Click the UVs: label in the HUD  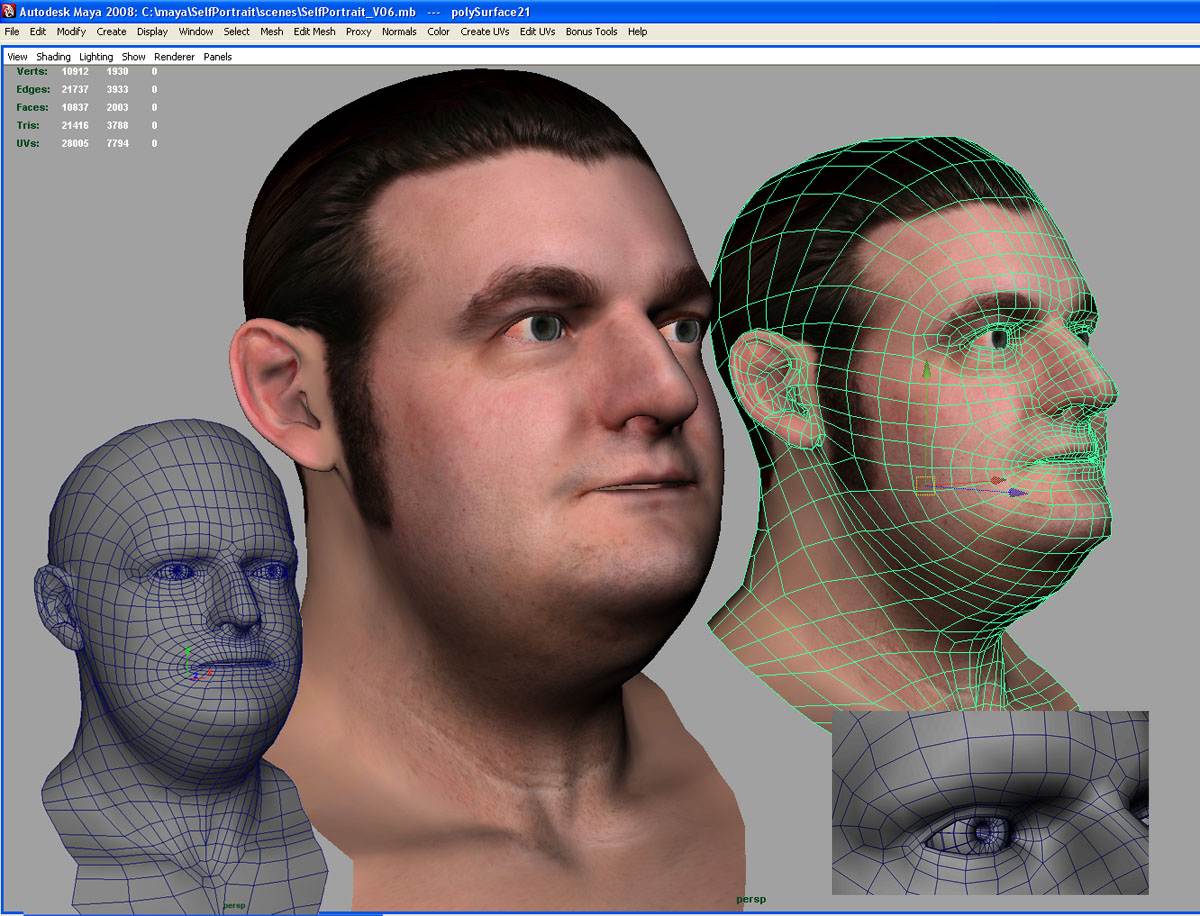[x=28, y=144]
